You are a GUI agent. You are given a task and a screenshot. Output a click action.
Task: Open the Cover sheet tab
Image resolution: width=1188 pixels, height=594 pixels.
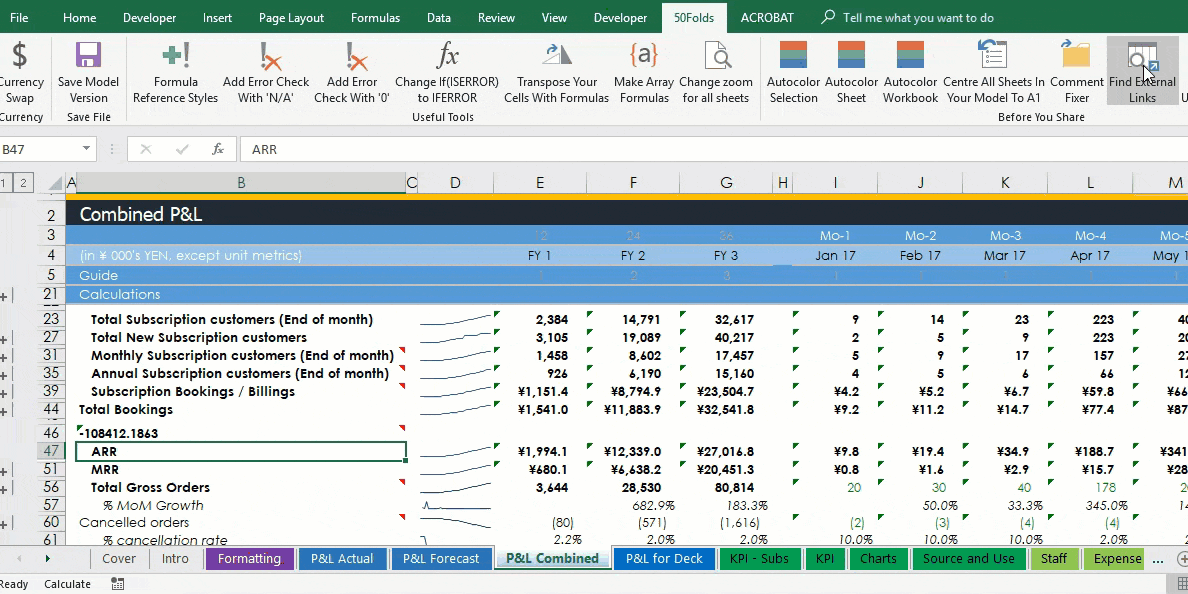119,559
